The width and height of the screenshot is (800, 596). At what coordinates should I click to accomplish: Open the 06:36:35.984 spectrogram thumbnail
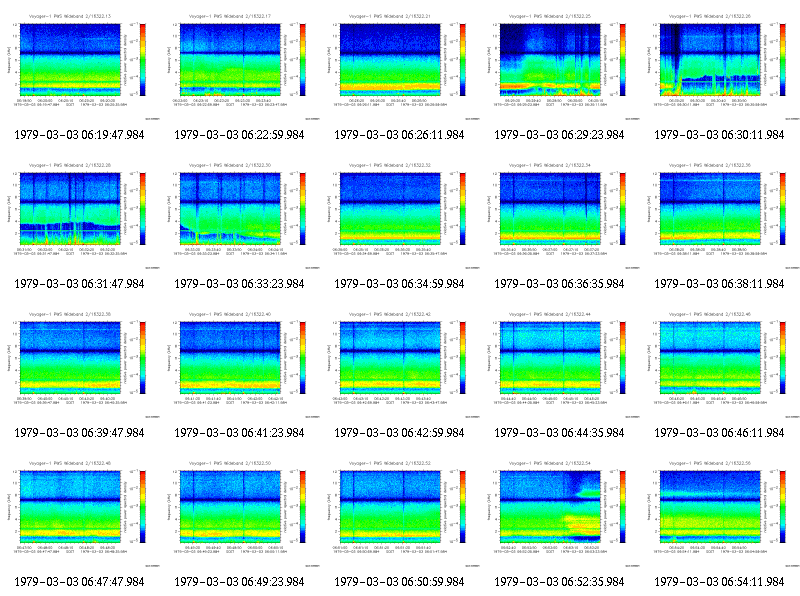(x=560, y=215)
